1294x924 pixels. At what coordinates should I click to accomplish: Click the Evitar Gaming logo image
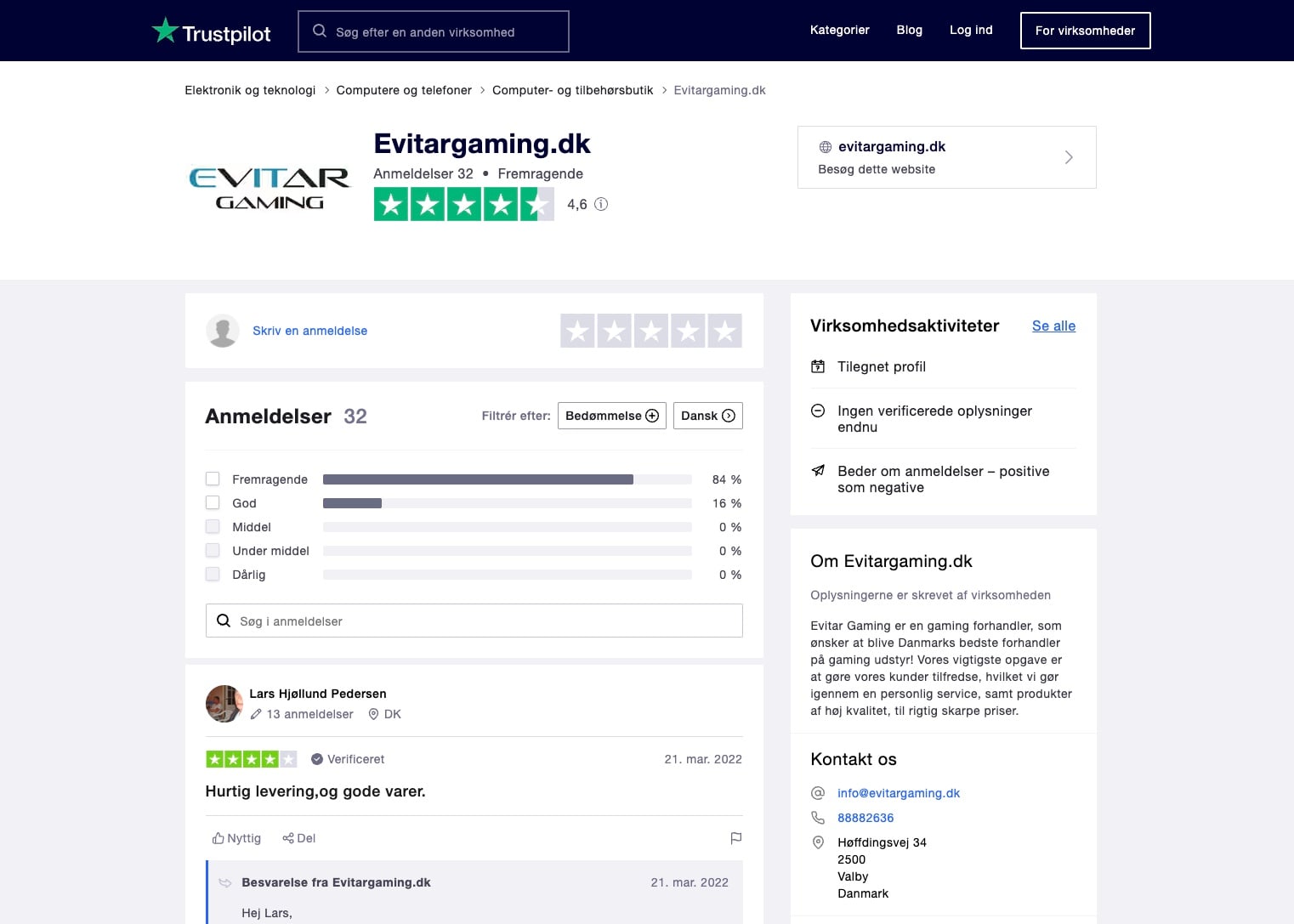pos(269,188)
